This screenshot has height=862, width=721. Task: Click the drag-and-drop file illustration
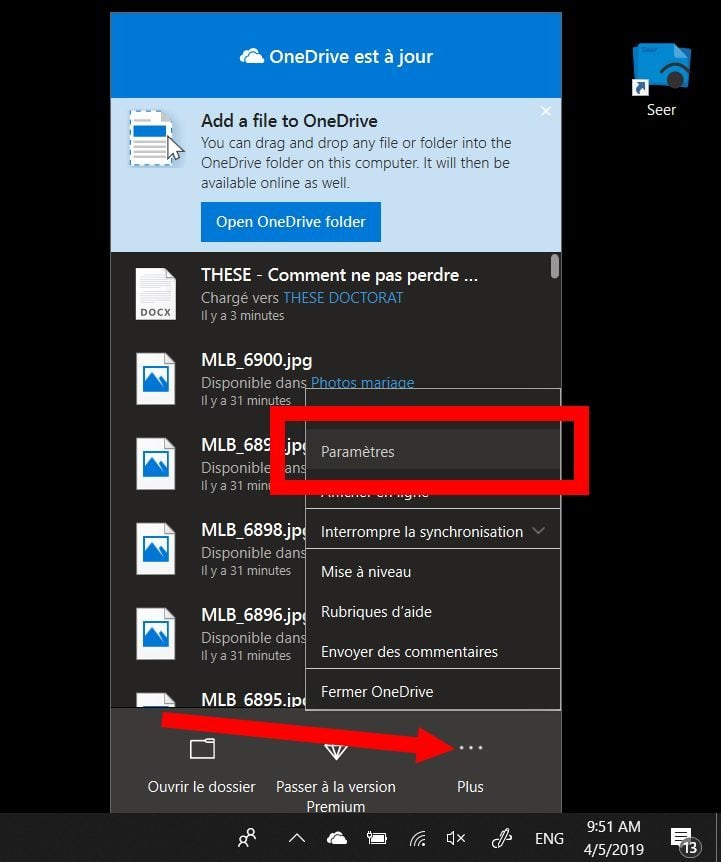(157, 139)
